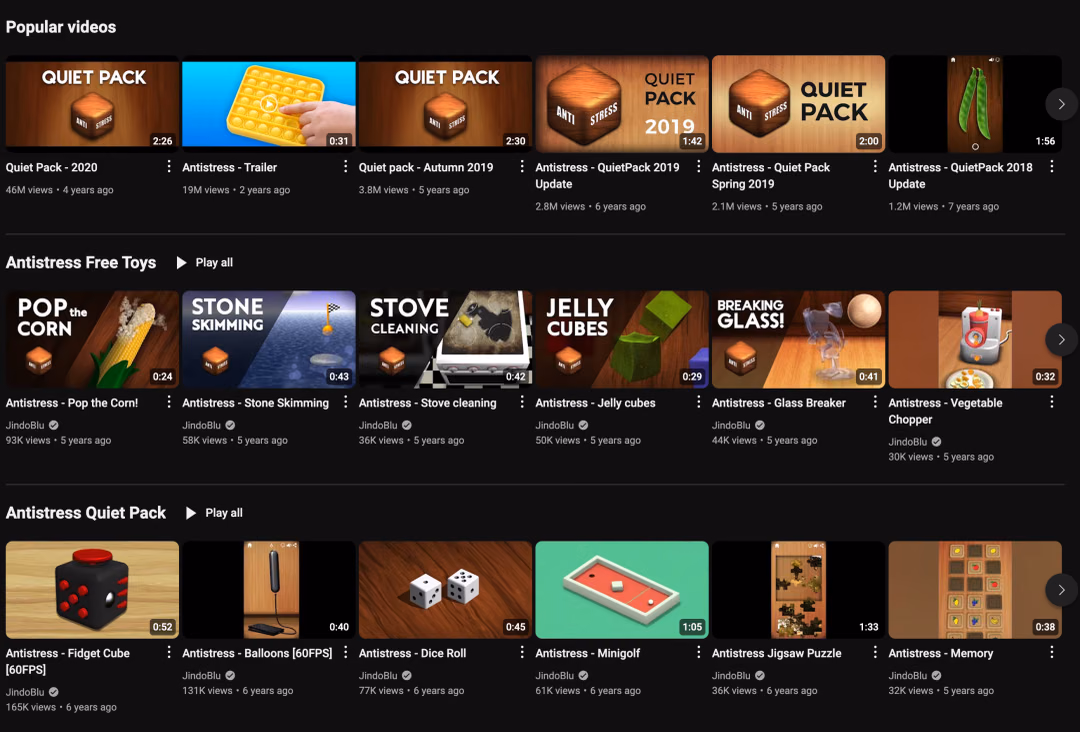Open the Fidget Cube video thumbnail
Screen dimensions: 1080x732
click(x=92, y=589)
